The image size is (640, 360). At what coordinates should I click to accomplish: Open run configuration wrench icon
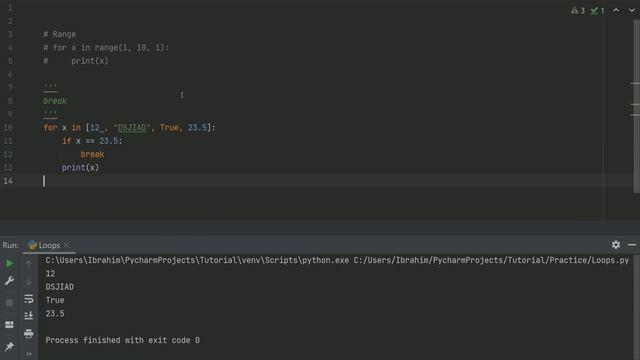pos(9,280)
